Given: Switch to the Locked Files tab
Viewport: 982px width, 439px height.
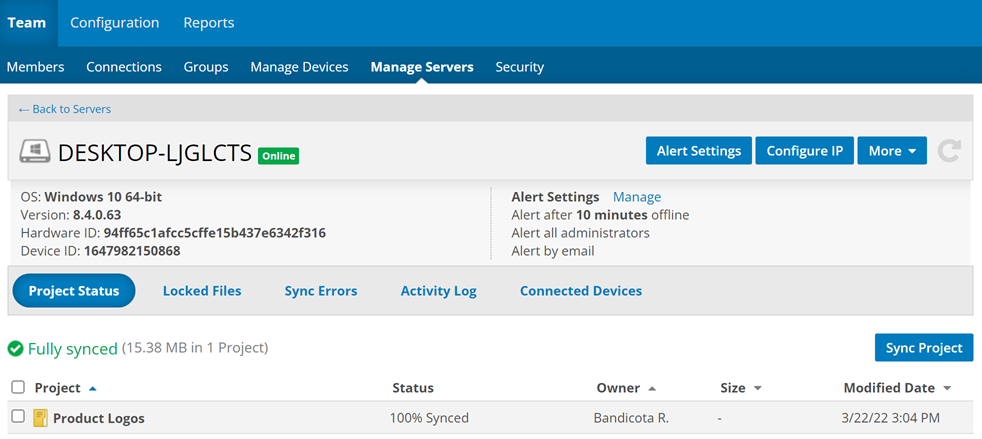Looking at the screenshot, I should 202,291.
